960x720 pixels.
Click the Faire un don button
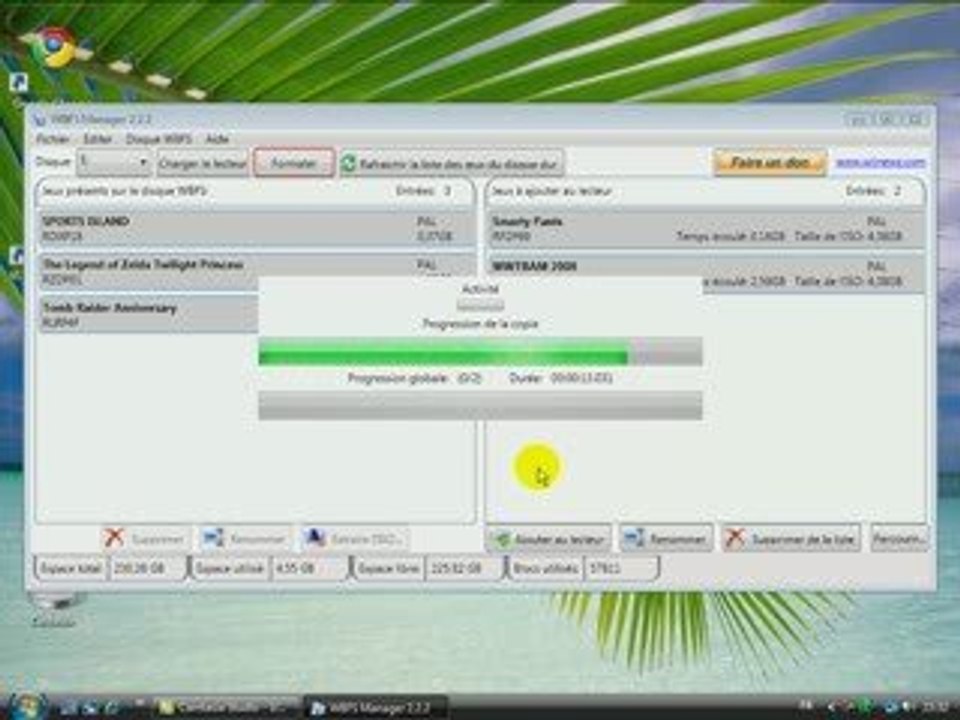tap(770, 163)
